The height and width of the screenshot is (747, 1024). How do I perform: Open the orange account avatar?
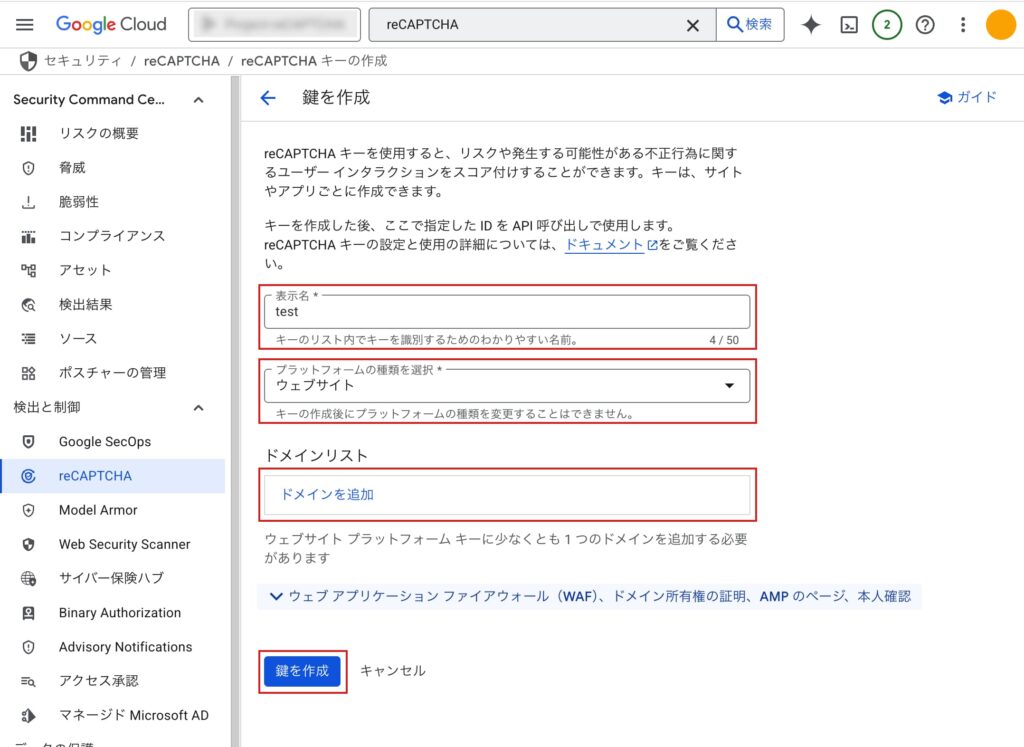pos(1000,25)
